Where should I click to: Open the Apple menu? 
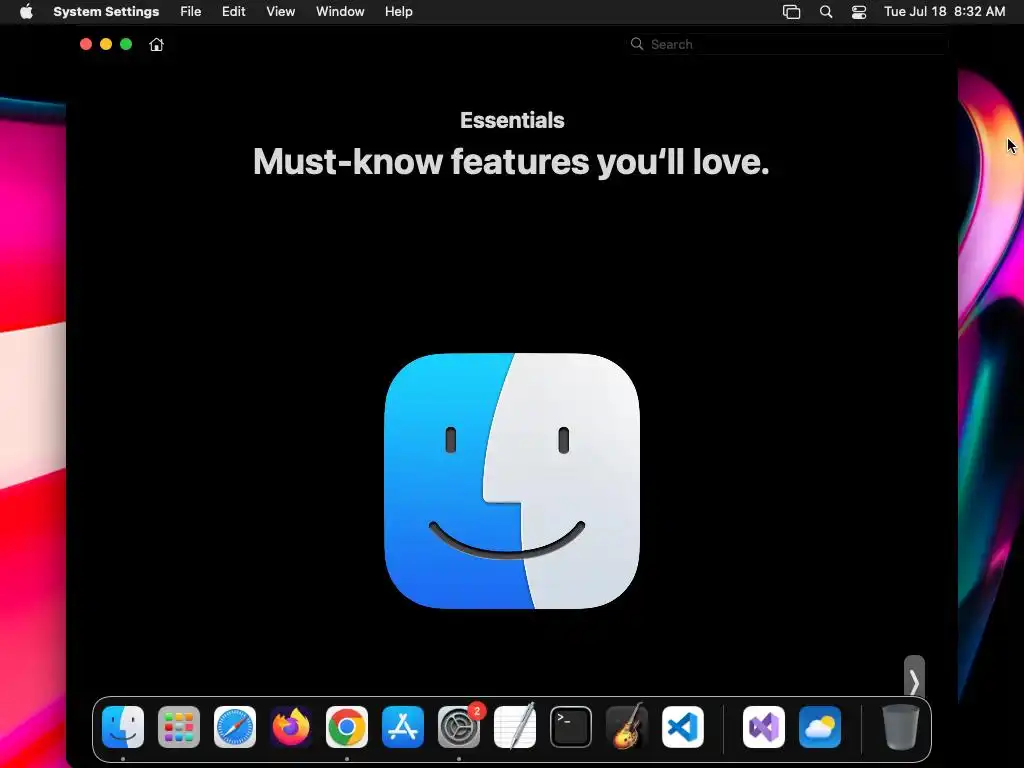[26, 12]
